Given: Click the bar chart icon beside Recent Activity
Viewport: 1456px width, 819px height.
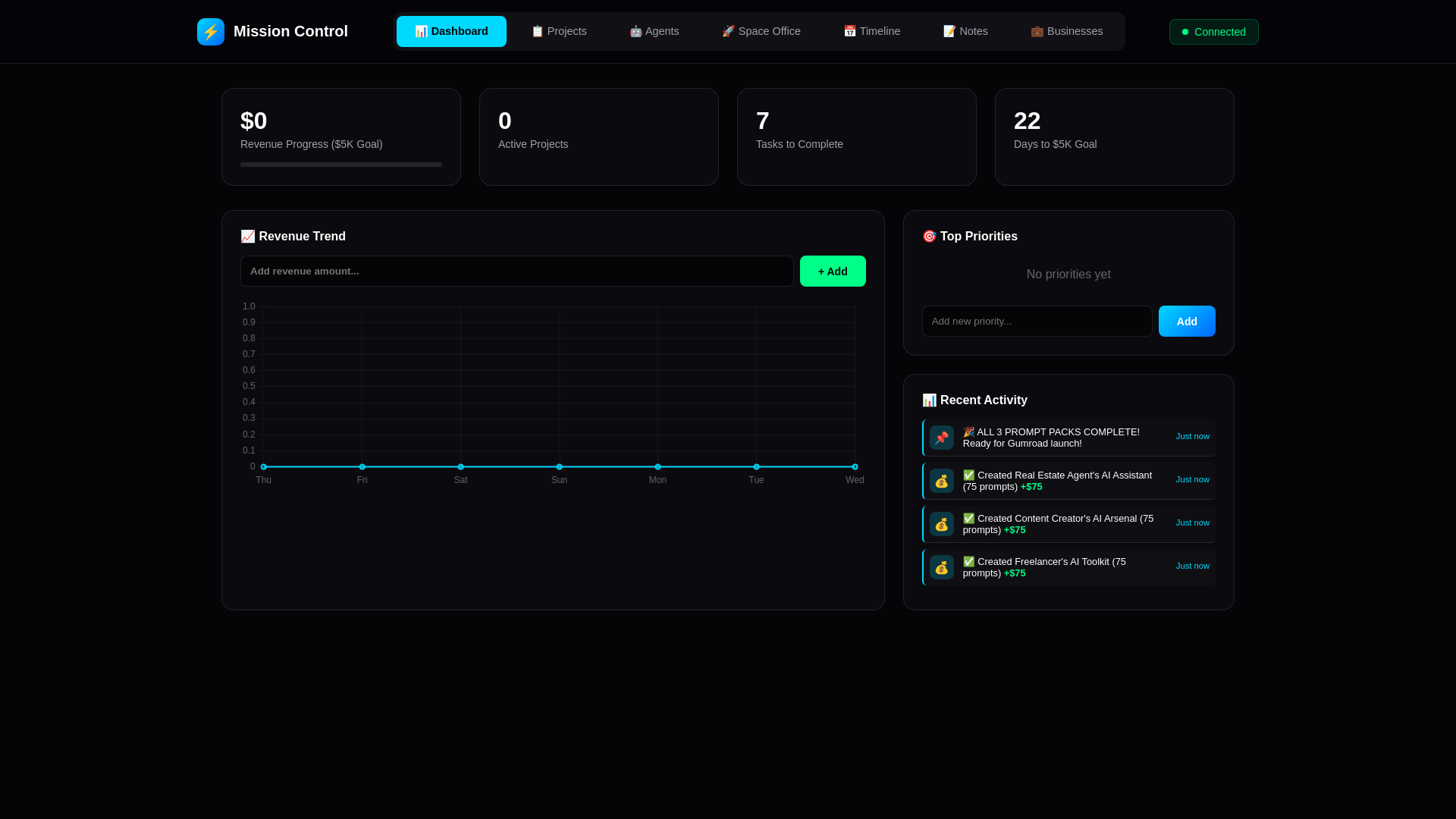Looking at the screenshot, I should point(929,400).
